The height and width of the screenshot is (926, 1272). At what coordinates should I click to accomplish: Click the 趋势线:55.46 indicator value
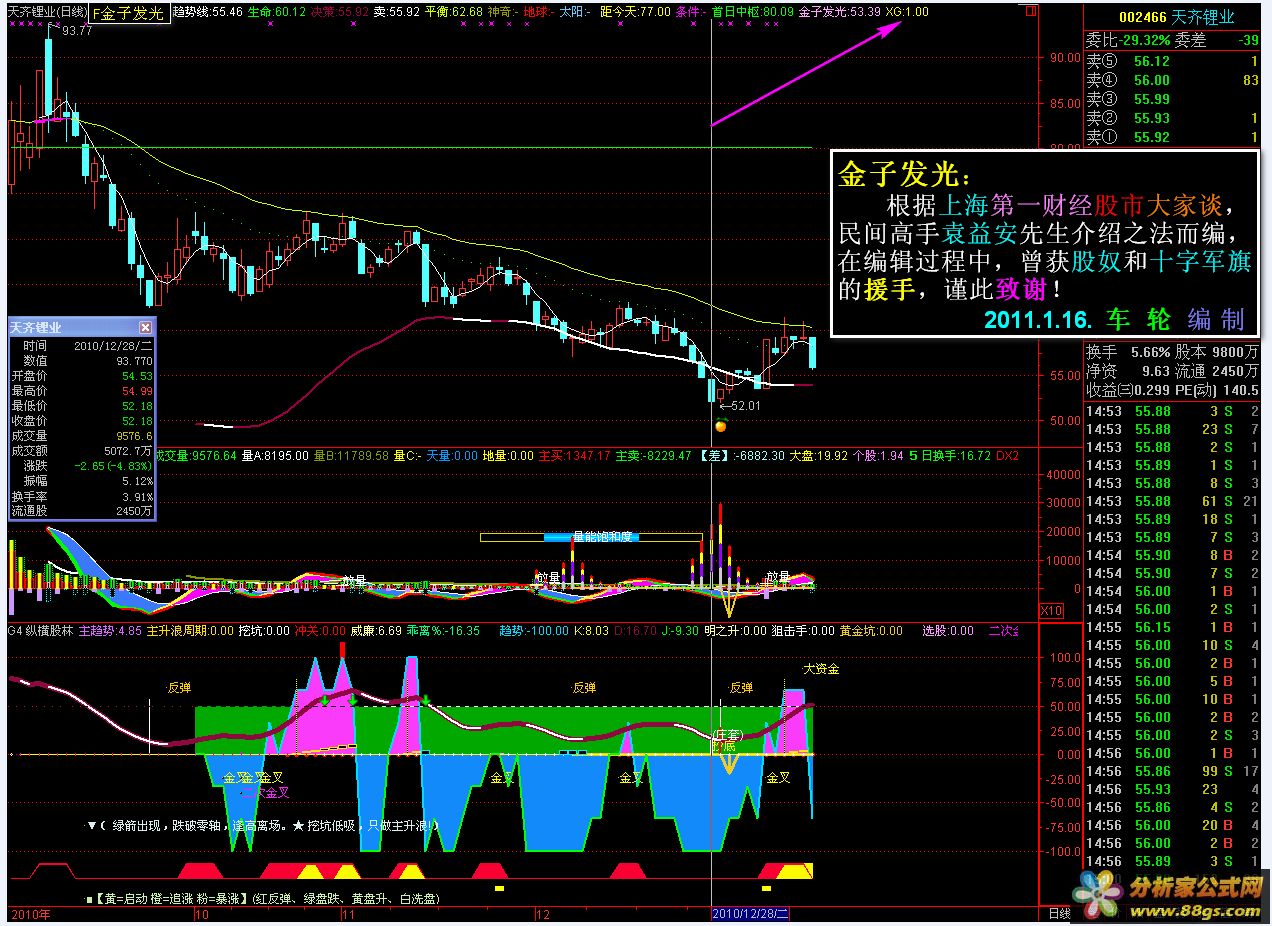(207, 12)
